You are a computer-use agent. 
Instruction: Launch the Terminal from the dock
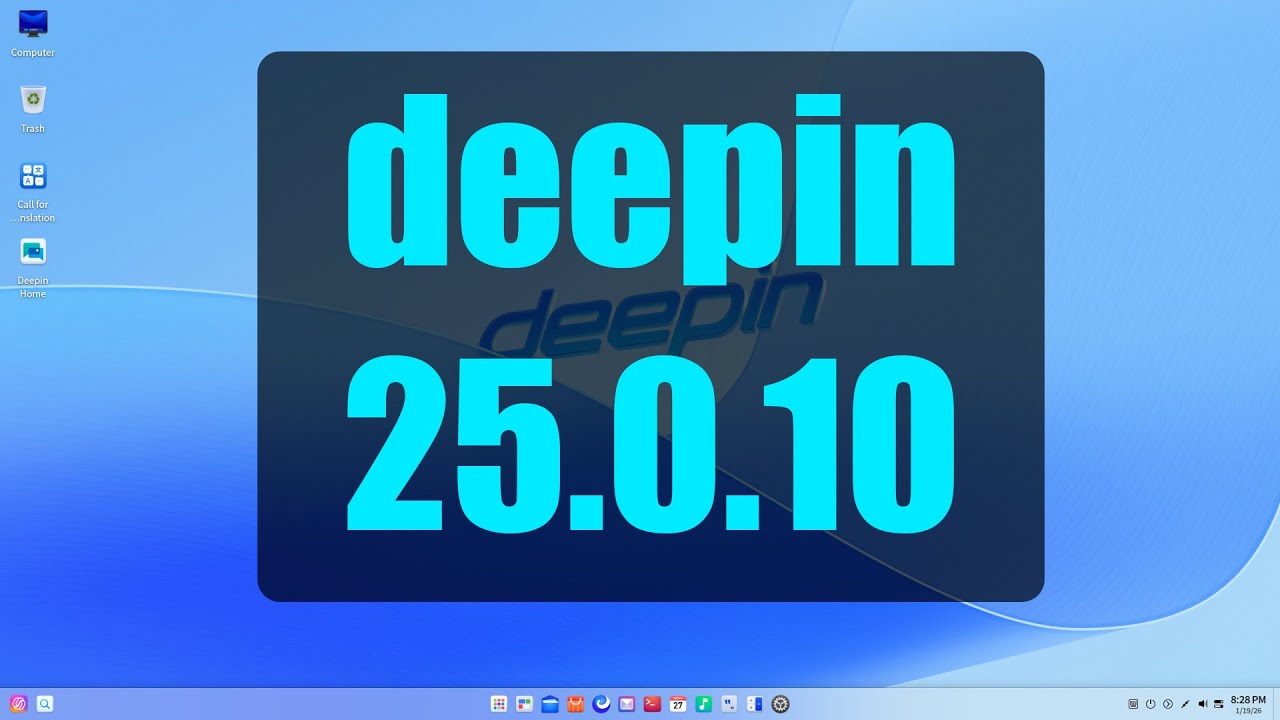pyautogui.click(x=652, y=704)
